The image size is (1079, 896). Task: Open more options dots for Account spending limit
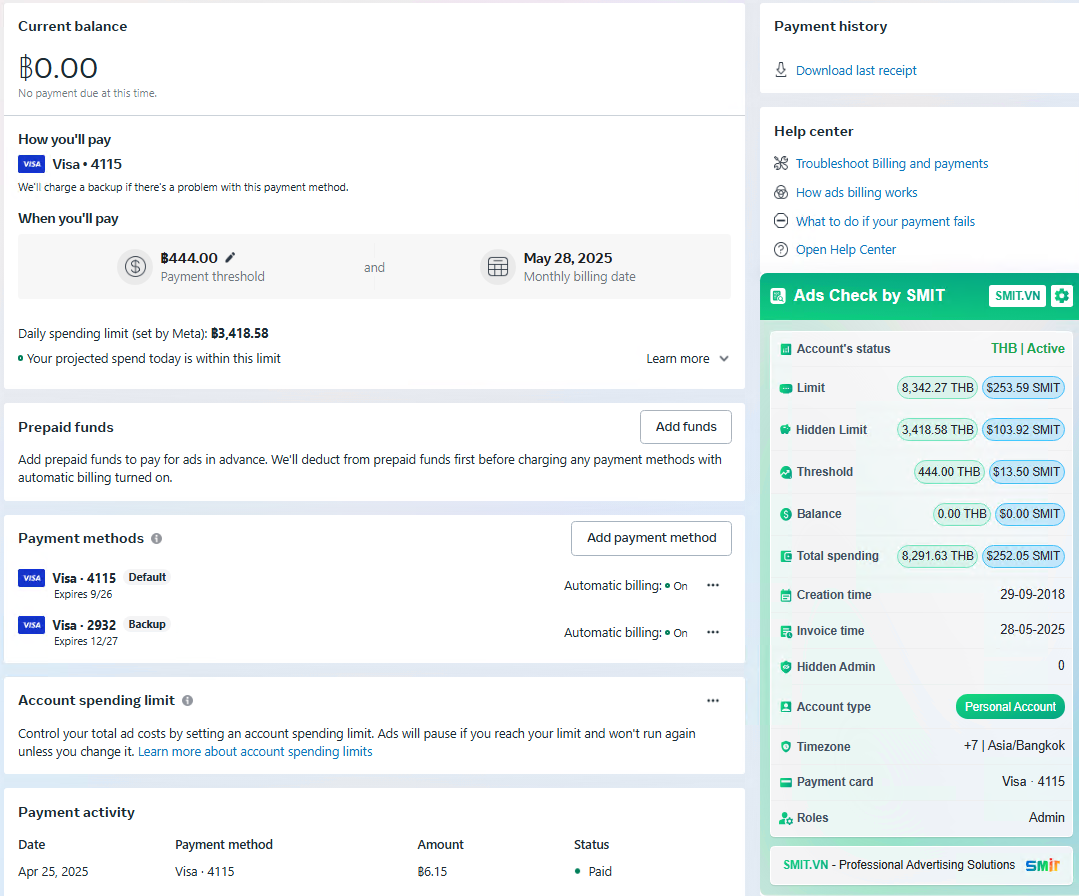tap(713, 701)
